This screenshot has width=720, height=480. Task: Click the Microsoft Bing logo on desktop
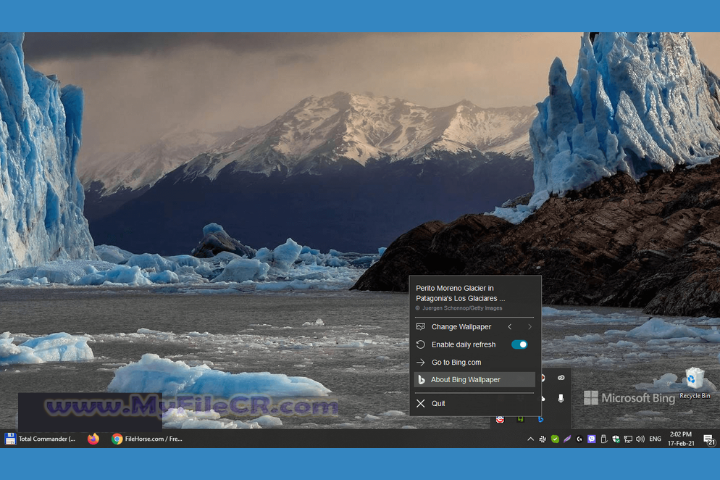(x=629, y=398)
